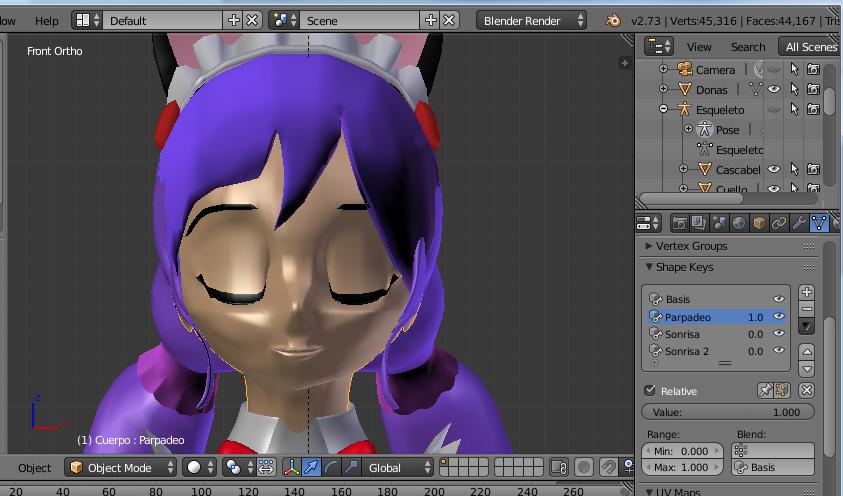Screen dimensions: 843x496
Task: Delete the current Scene with X
Action: 449,20
